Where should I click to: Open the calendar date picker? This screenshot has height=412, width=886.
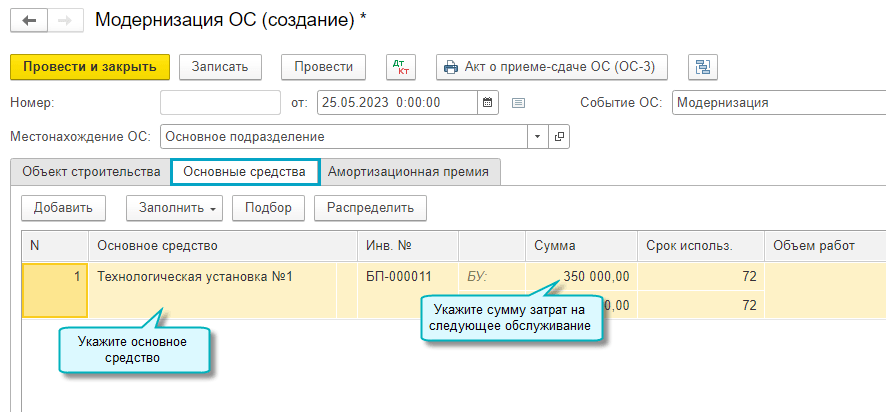pos(487,102)
